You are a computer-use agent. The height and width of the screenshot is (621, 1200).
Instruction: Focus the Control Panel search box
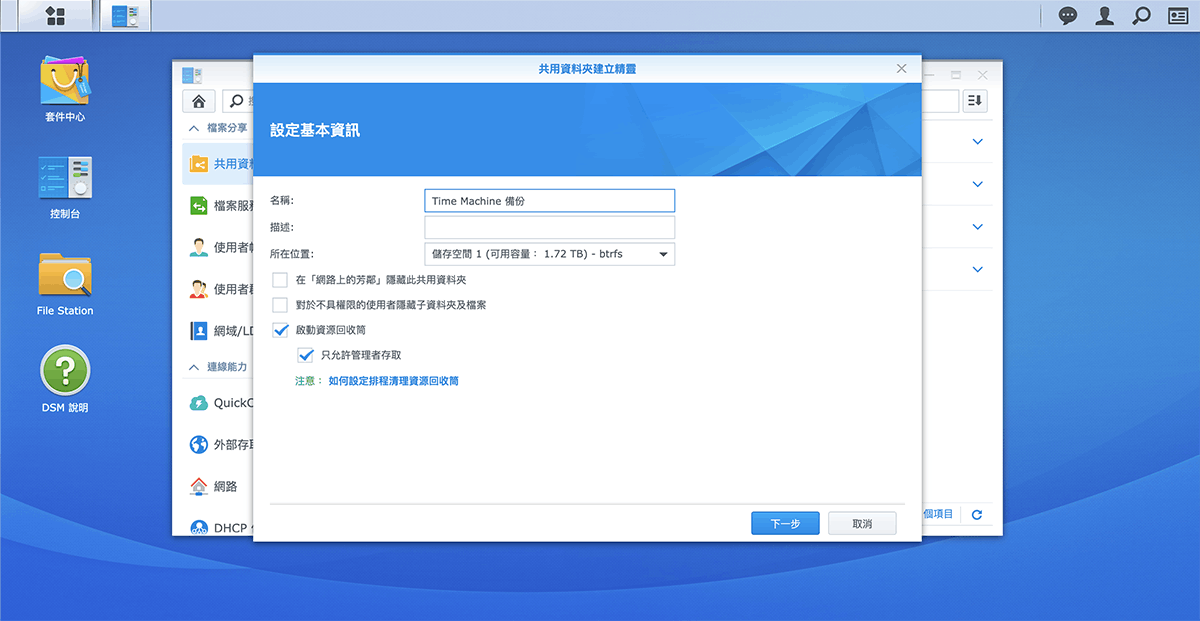(x=237, y=101)
